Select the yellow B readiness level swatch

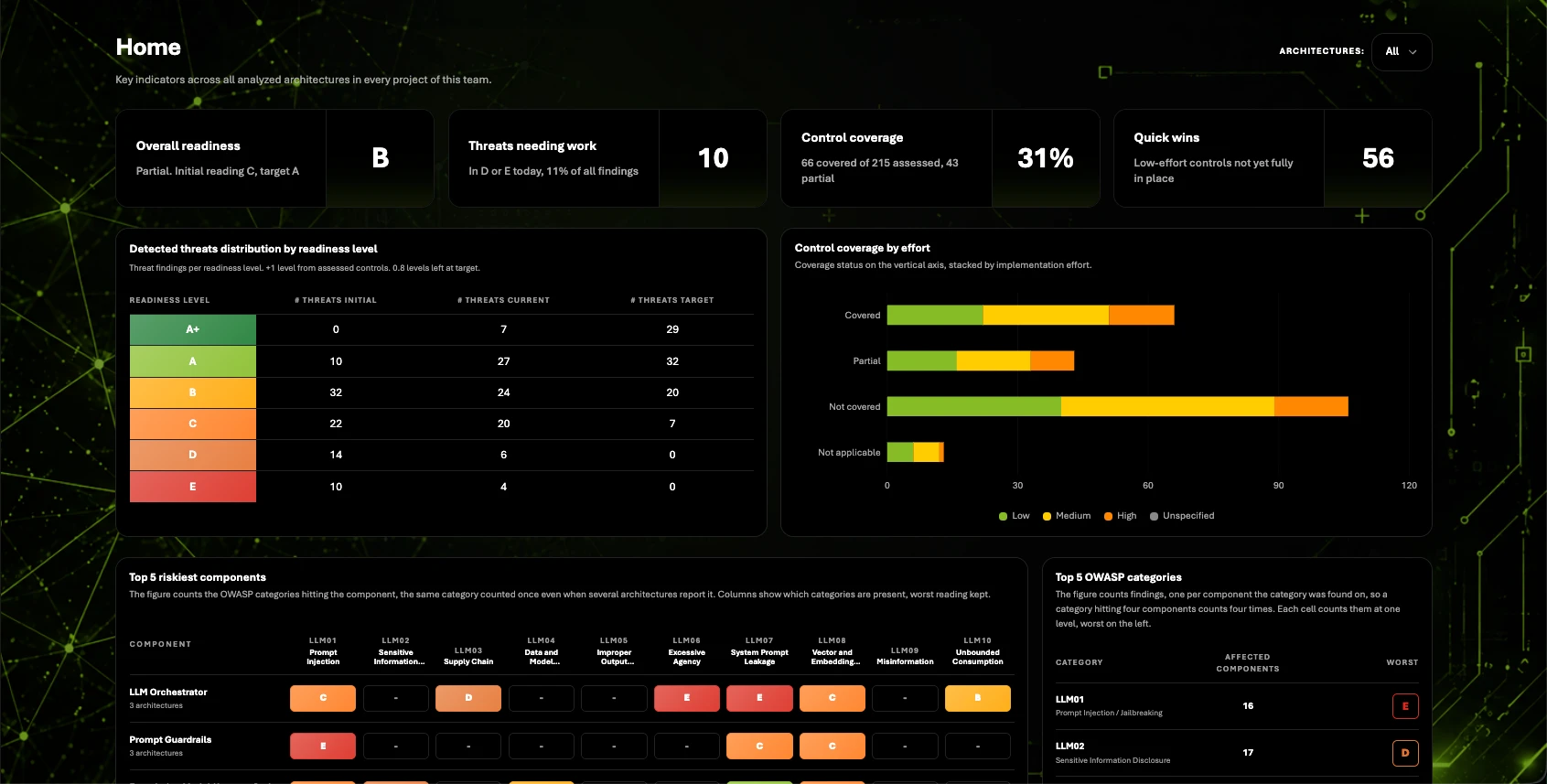click(193, 392)
